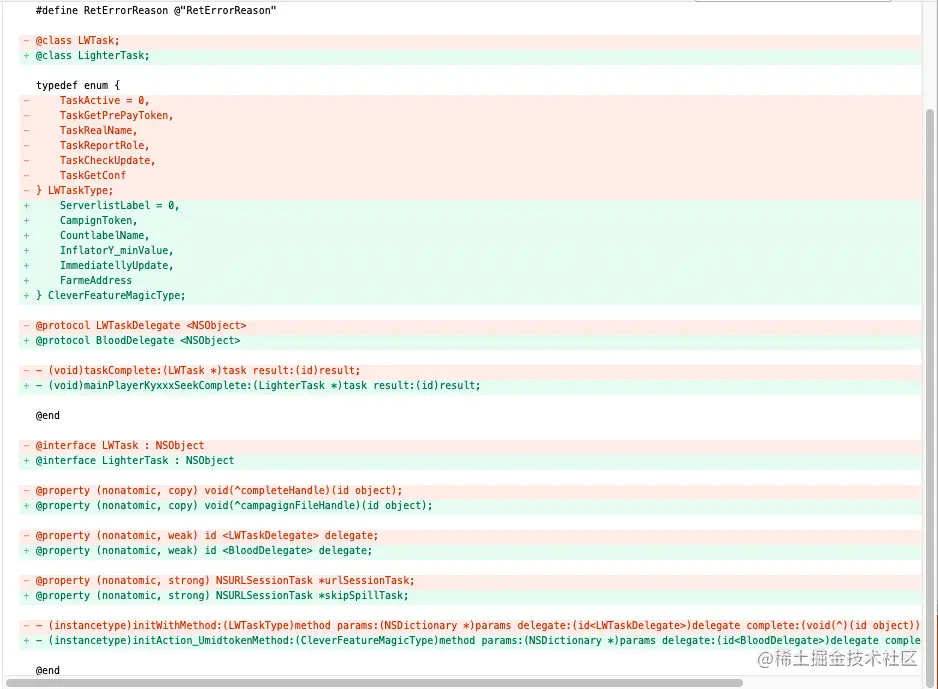Click the added 'ImmediatellyUpdate,' line
Image resolution: width=938 pixels, height=689 pixels.
coord(470,265)
